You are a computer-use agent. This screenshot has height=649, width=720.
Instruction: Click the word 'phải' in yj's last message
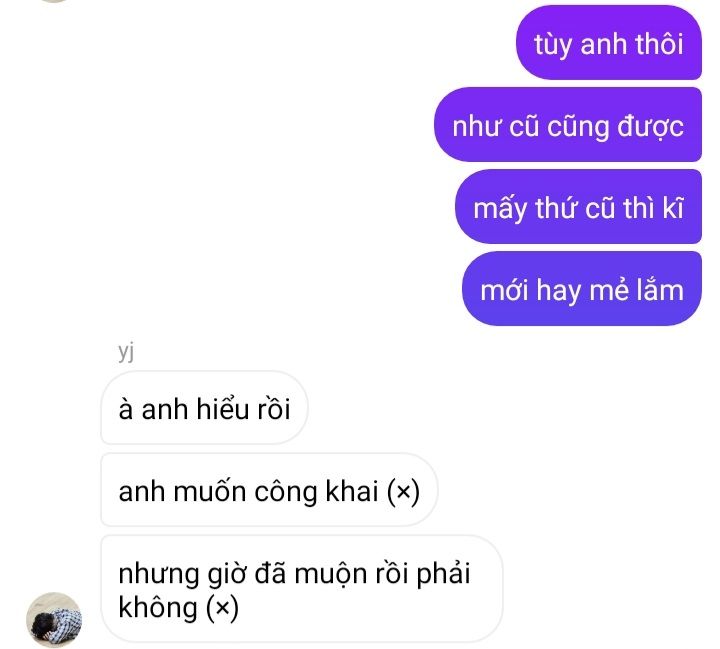tap(443, 575)
